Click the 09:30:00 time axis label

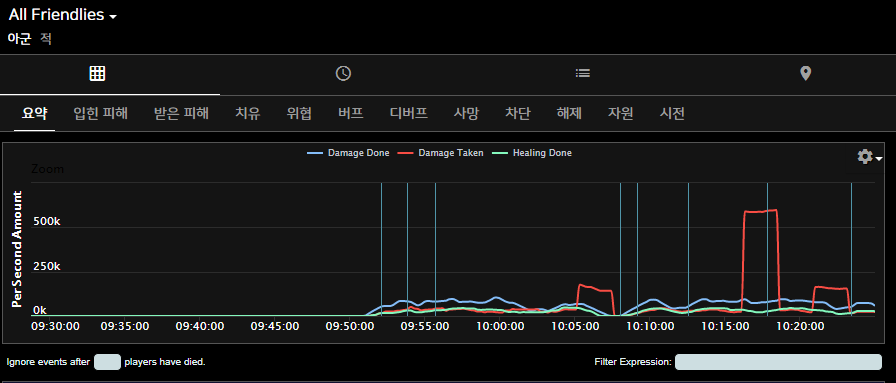point(55,326)
